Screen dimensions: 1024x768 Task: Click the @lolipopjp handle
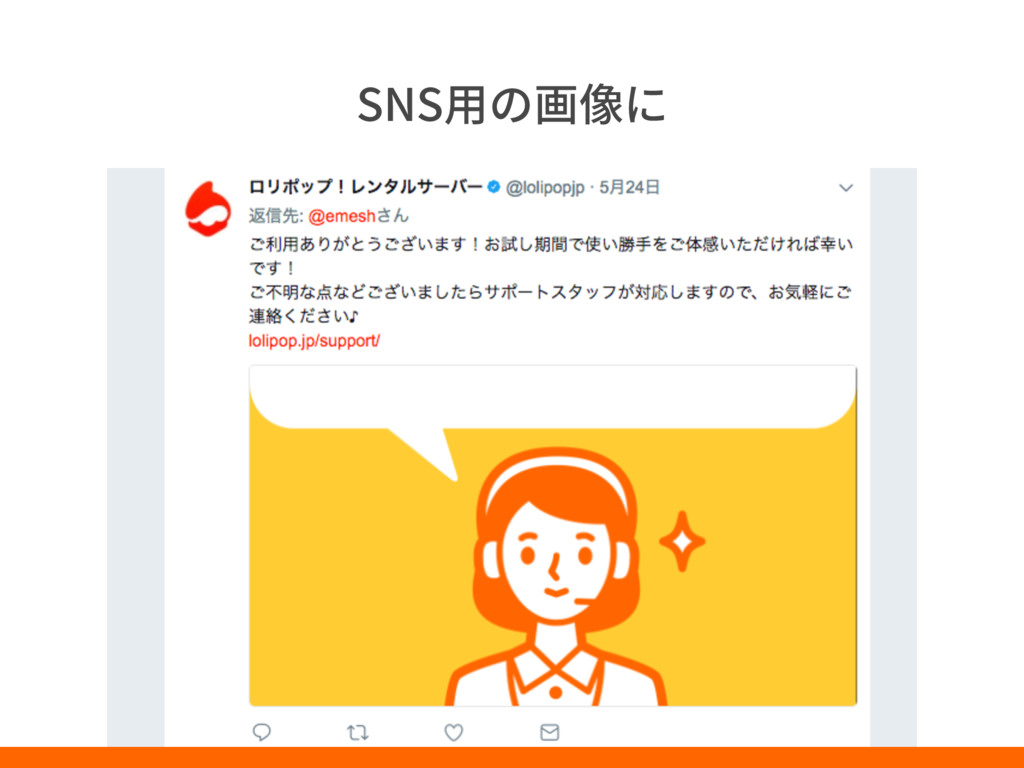pyautogui.click(x=545, y=188)
